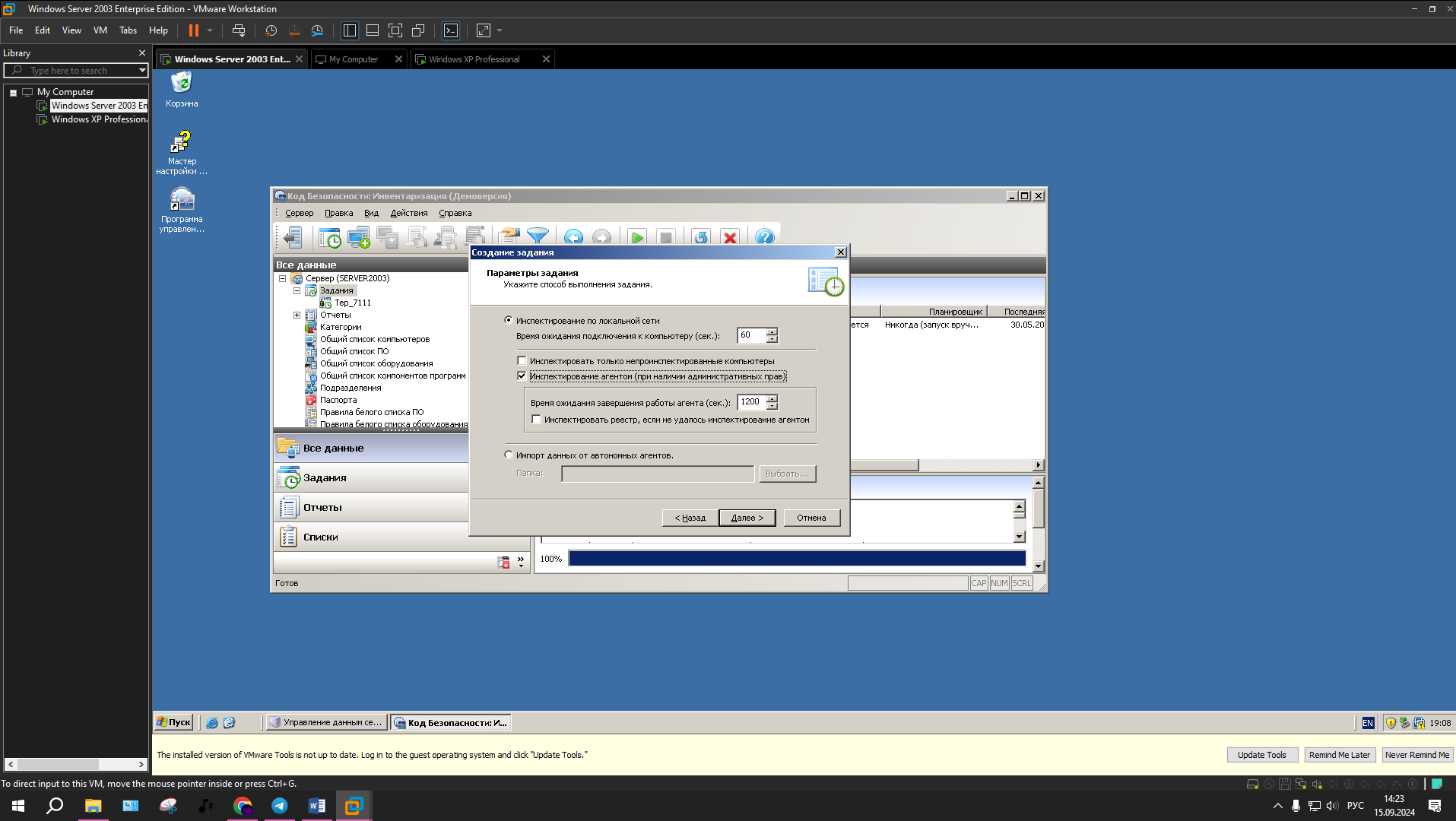This screenshot has height=821, width=1456.
Task: Open the Действия menu
Action: pos(409,213)
